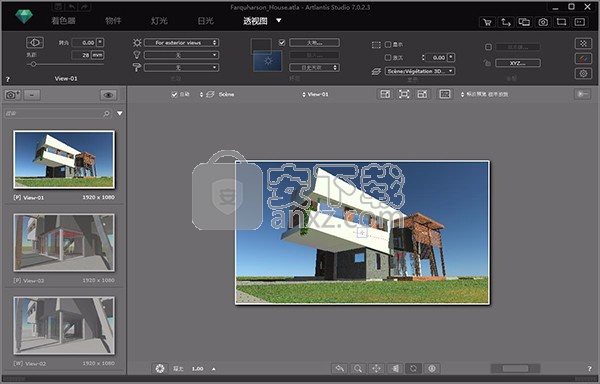Screen dimensions: 600x384
Task: Expand the exposure arrow next to 1.00
Action: pos(214,369)
